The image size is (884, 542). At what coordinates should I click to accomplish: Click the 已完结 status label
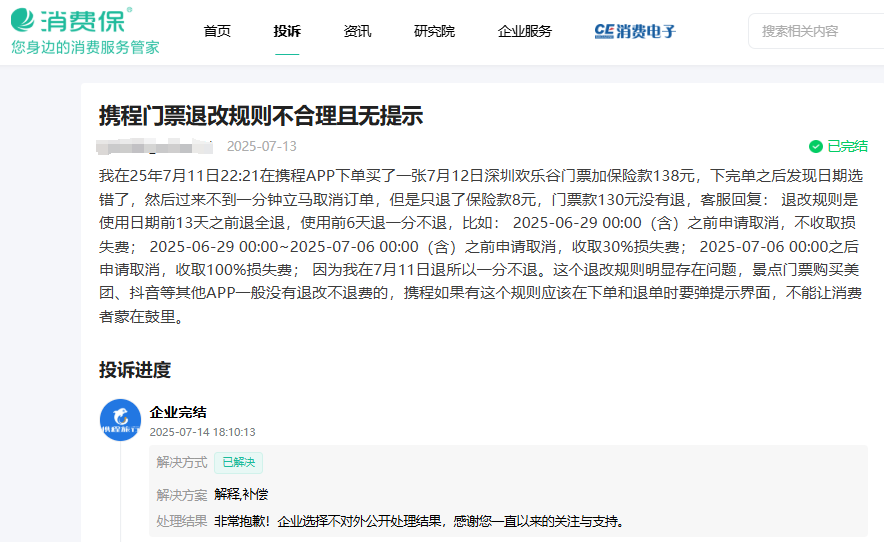point(847,147)
